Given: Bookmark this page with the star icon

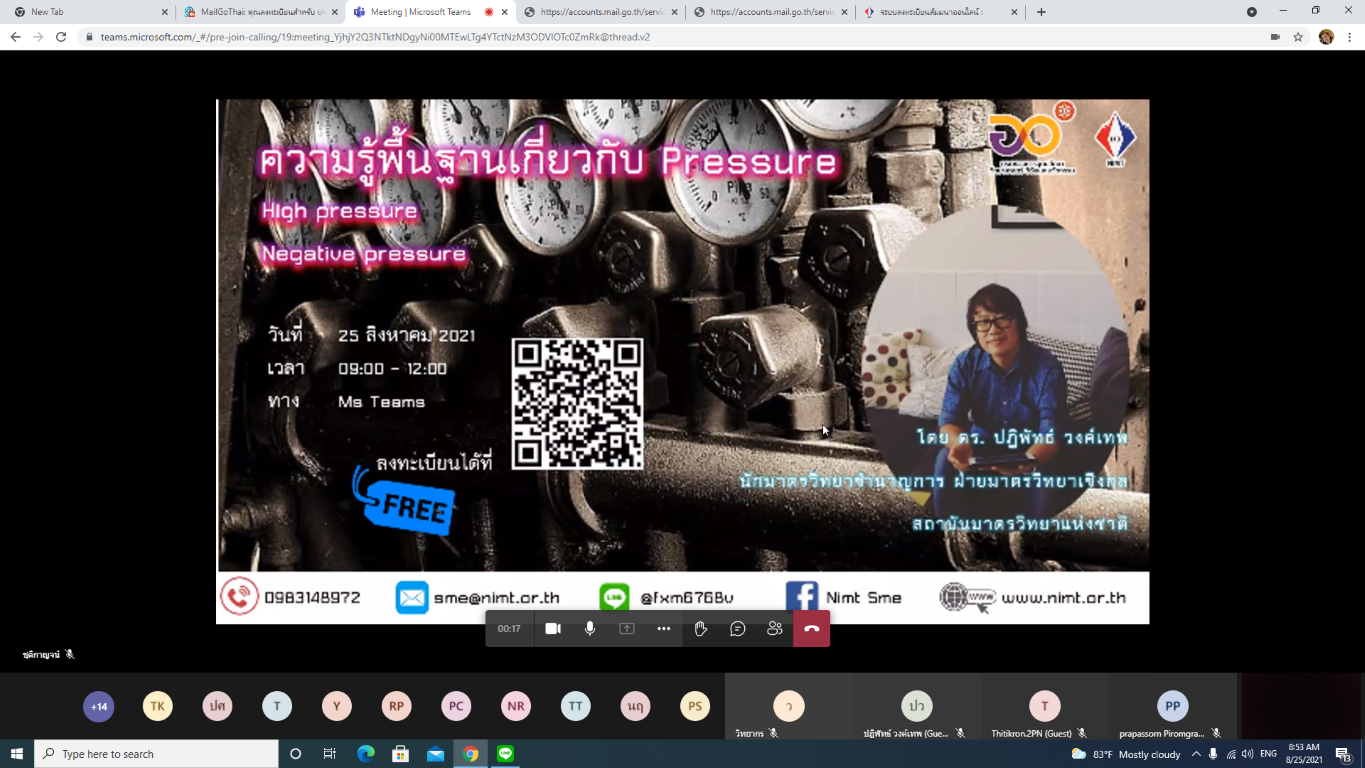Looking at the screenshot, I should coord(1298,37).
